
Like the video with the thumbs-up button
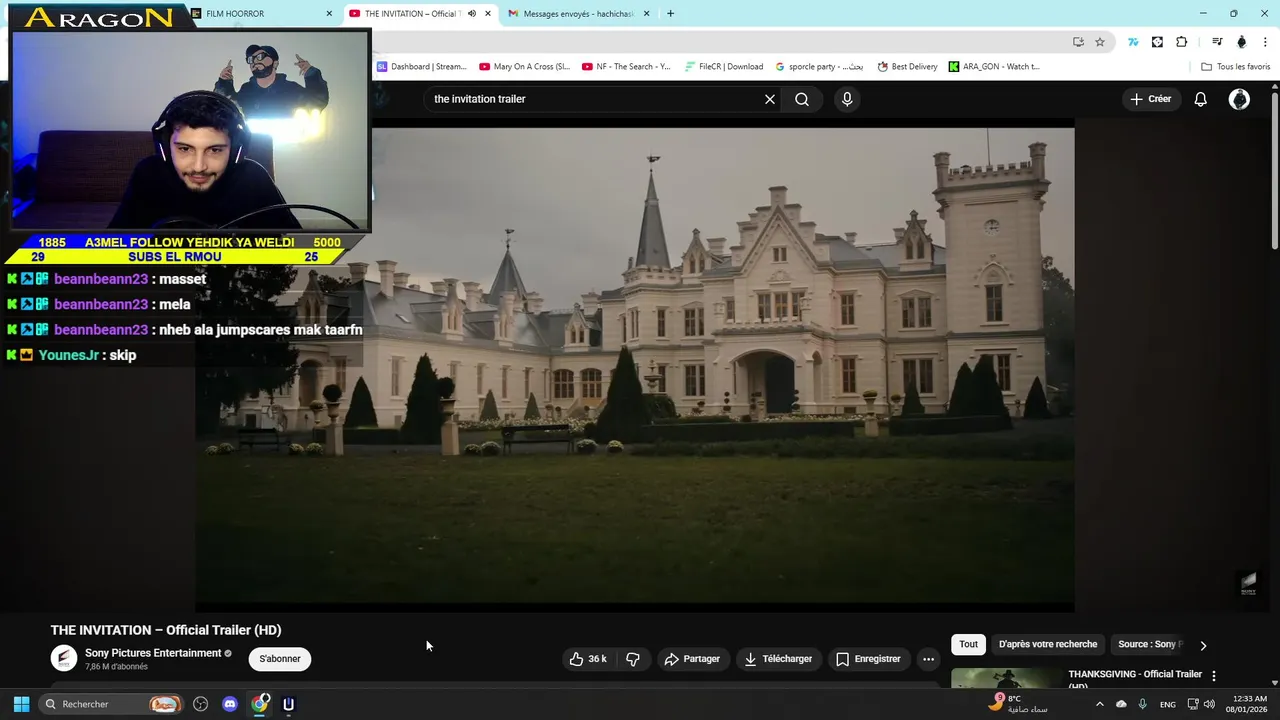click(x=588, y=659)
